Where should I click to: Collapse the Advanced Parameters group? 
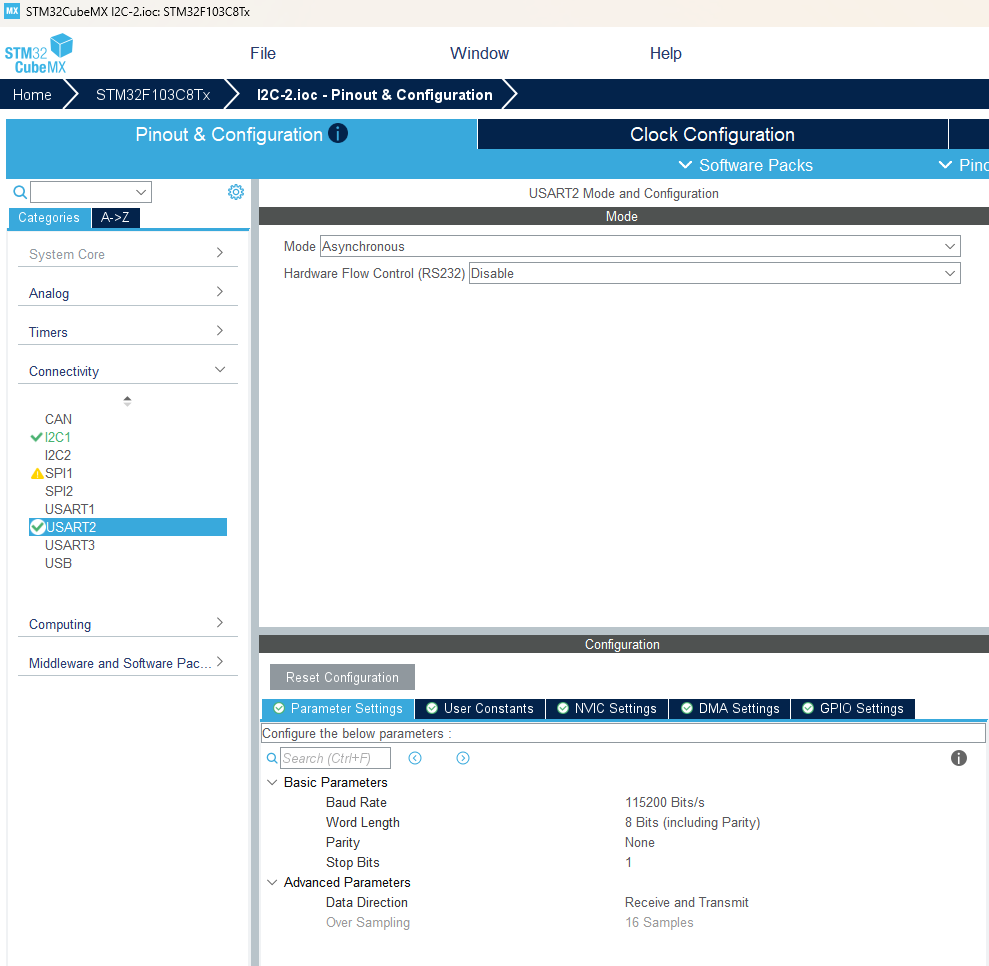[x=272, y=882]
